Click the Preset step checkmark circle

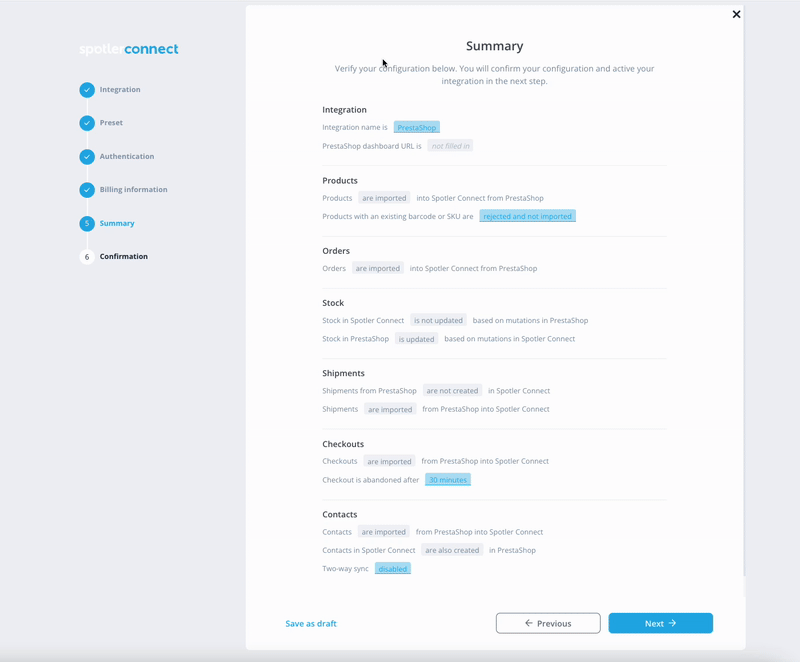pos(87,123)
